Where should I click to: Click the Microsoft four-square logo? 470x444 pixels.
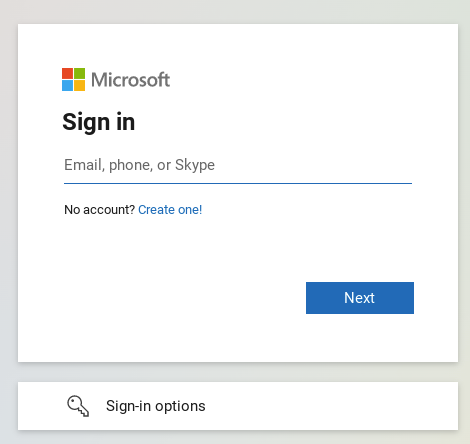point(73,79)
